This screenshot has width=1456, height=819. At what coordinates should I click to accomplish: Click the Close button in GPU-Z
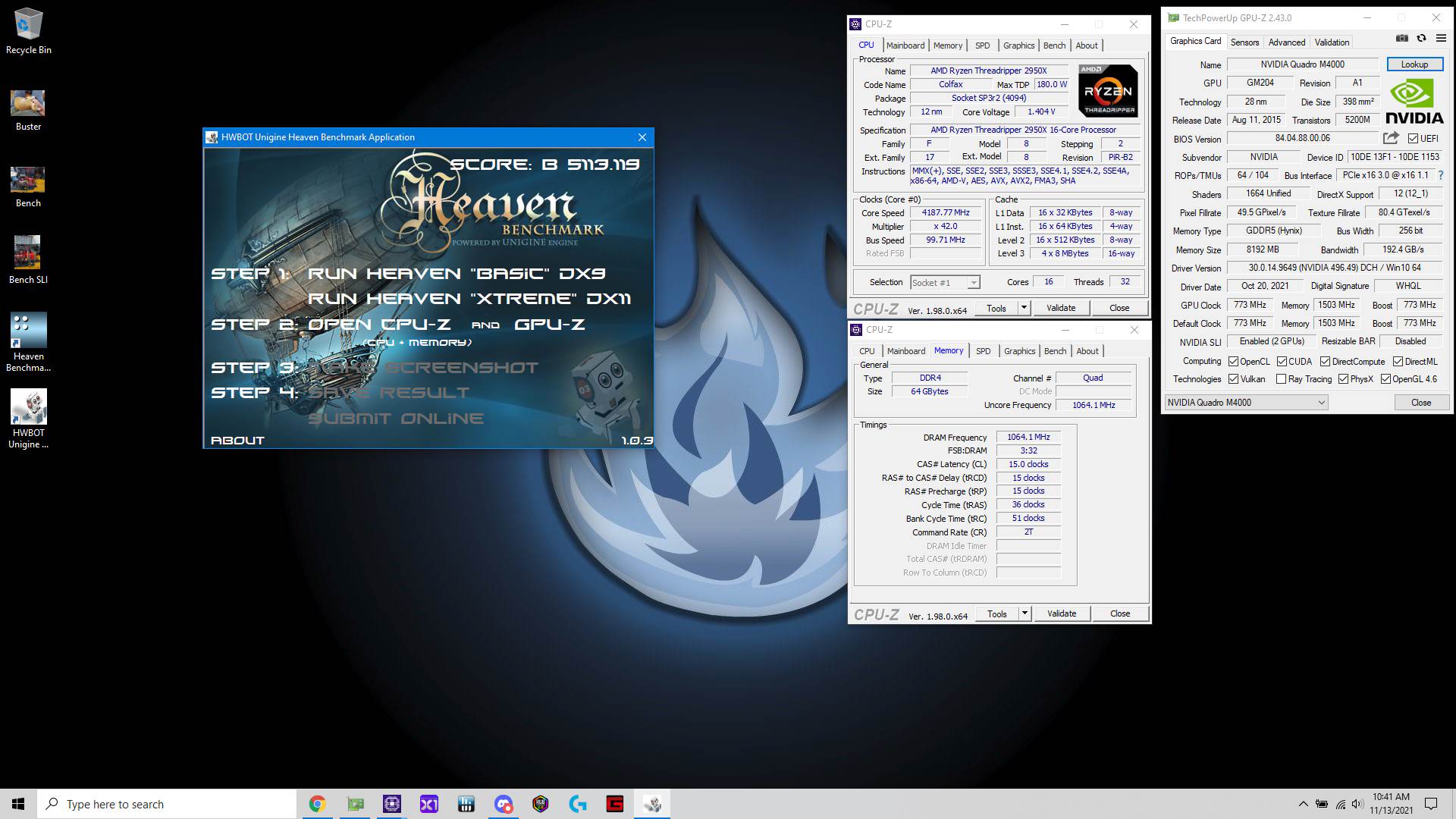tap(1420, 403)
